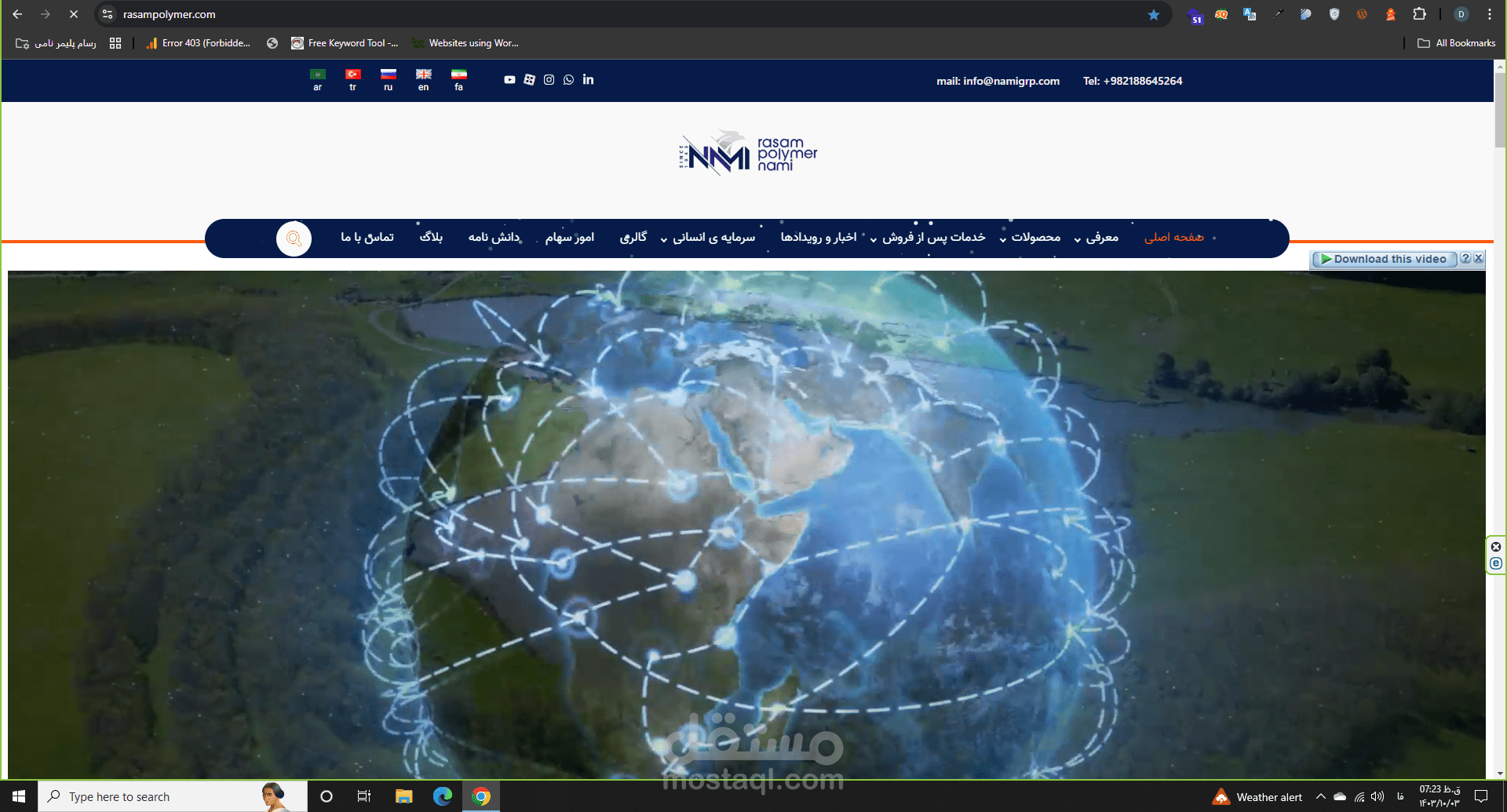Image resolution: width=1507 pixels, height=812 pixels.
Task: Click the page vertical scrollbar thumb
Action: (x=1500, y=111)
